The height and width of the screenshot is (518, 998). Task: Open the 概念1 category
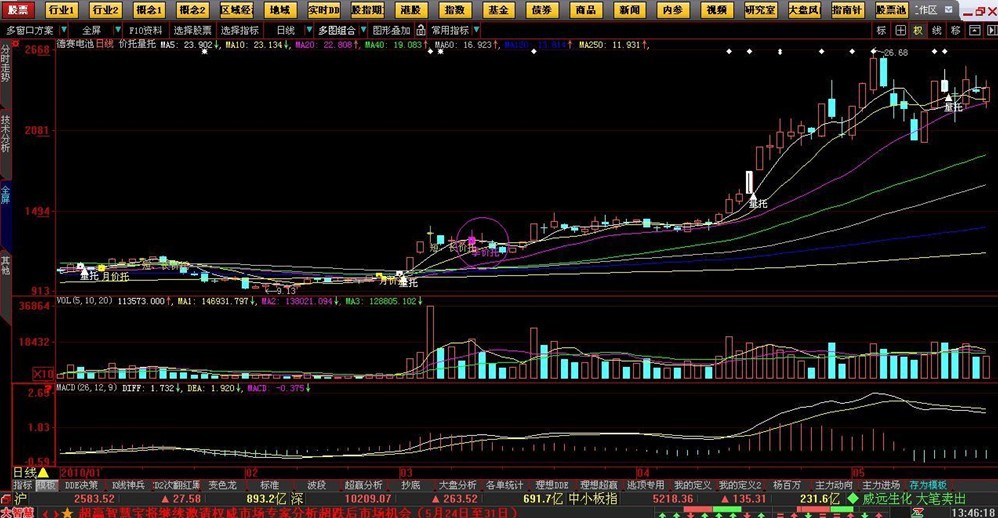click(149, 10)
